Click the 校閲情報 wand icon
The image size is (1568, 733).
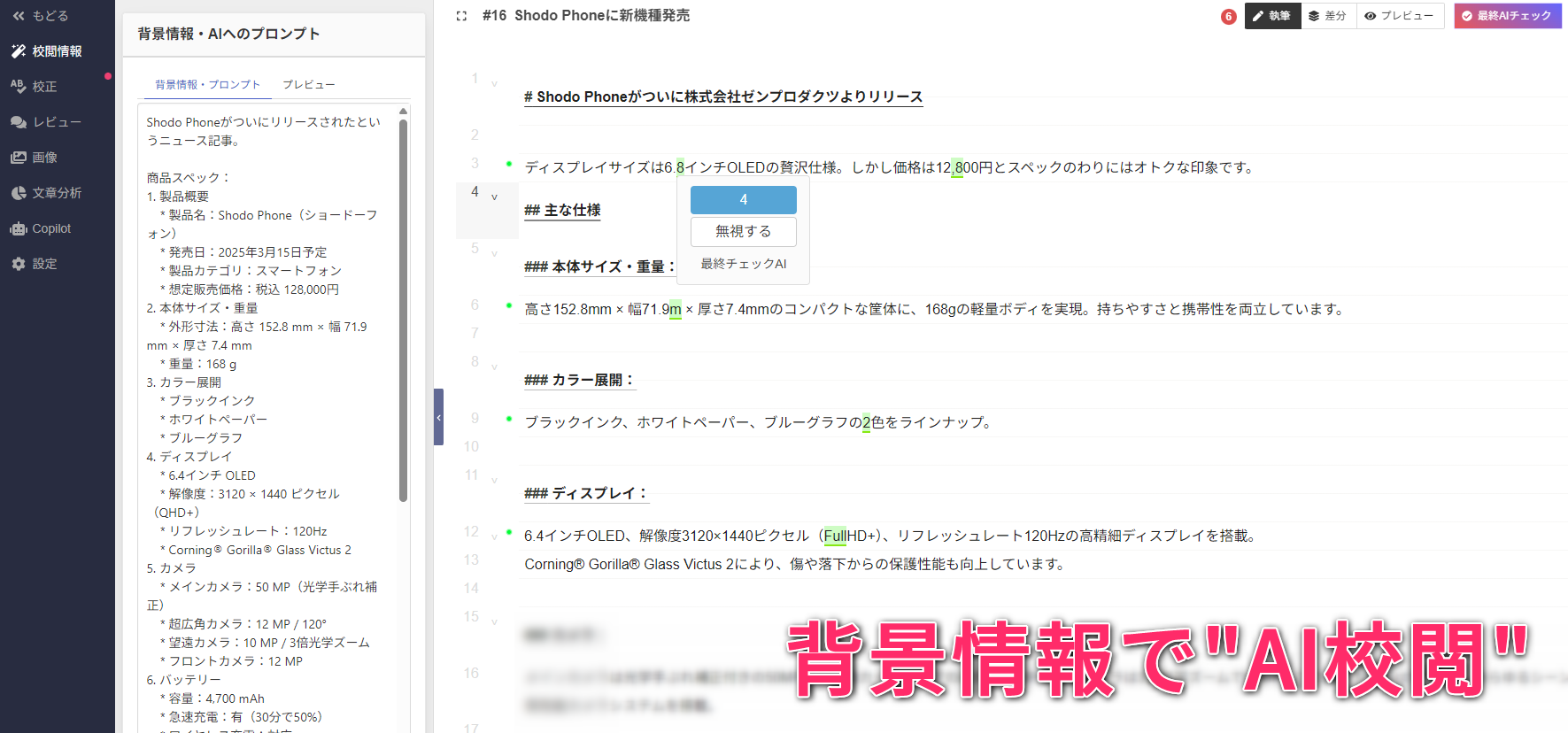click(19, 51)
